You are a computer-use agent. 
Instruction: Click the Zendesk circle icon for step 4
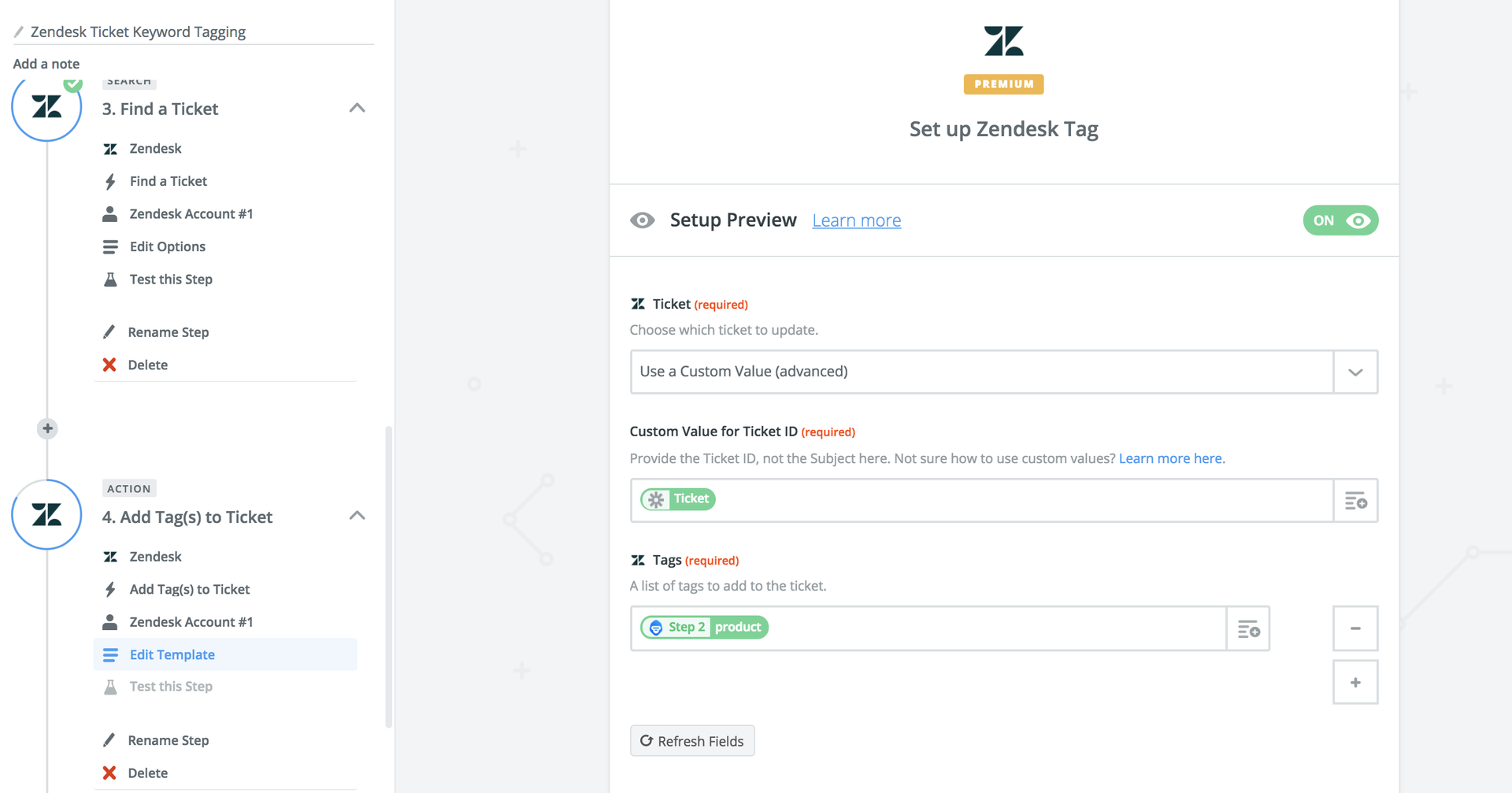tap(47, 515)
